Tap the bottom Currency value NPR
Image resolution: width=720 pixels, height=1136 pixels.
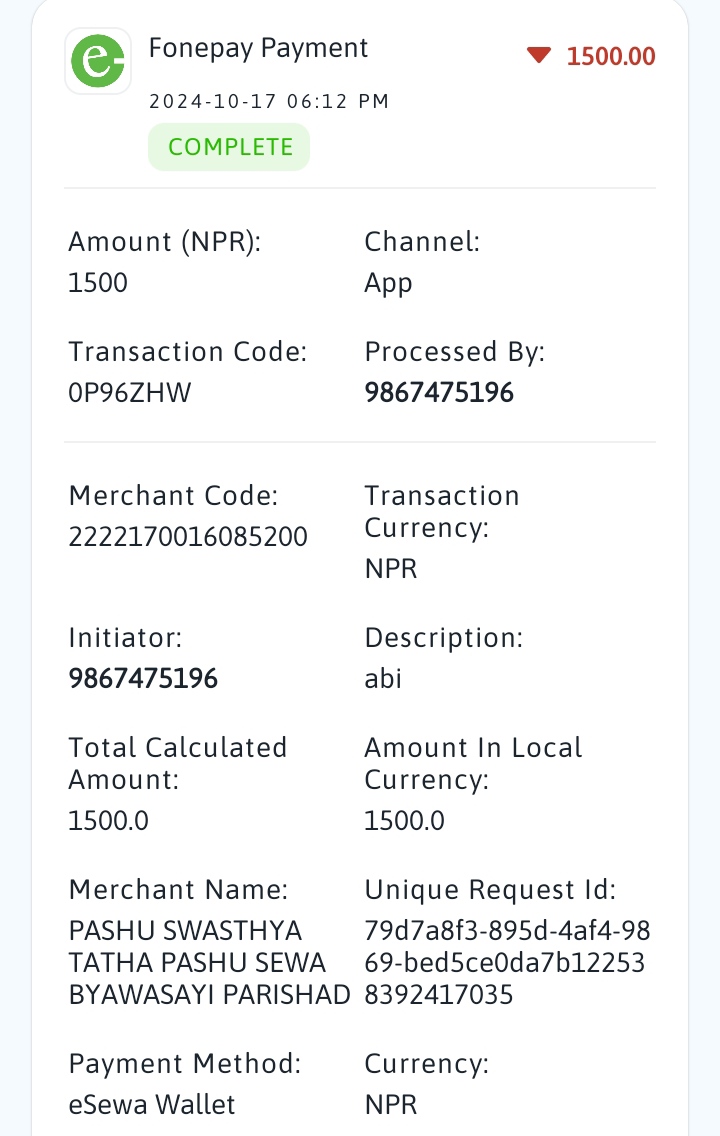[391, 1105]
